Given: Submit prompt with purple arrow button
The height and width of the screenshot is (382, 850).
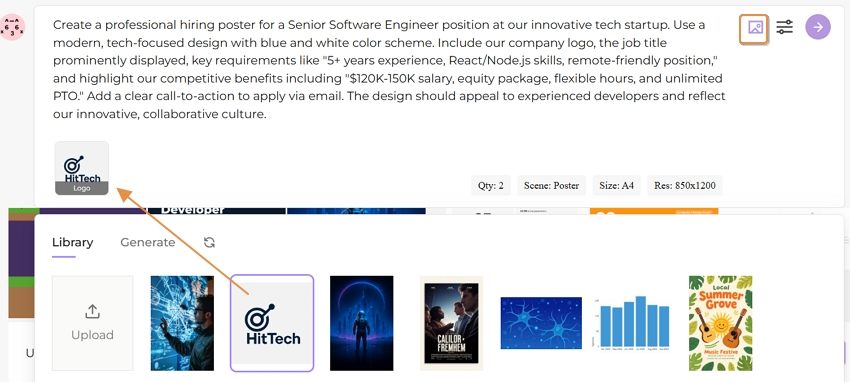Looking at the screenshot, I should [817, 27].
